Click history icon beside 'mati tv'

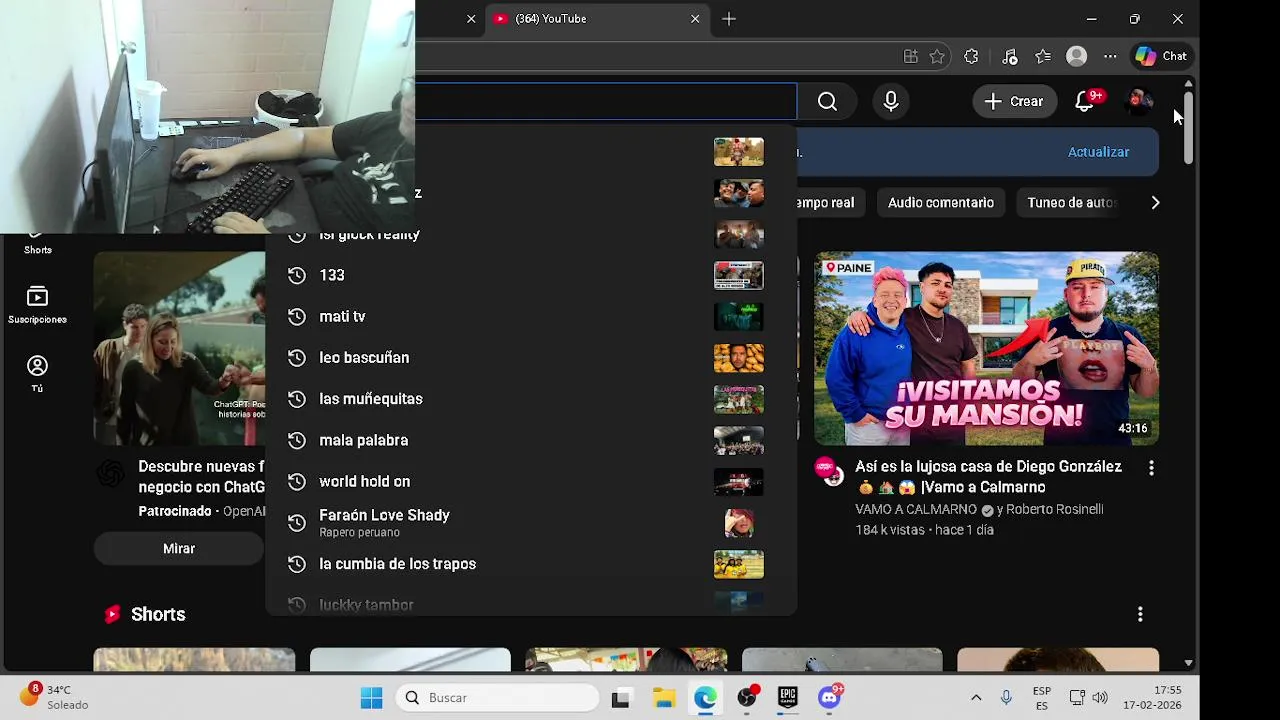[x=296, y=316]
